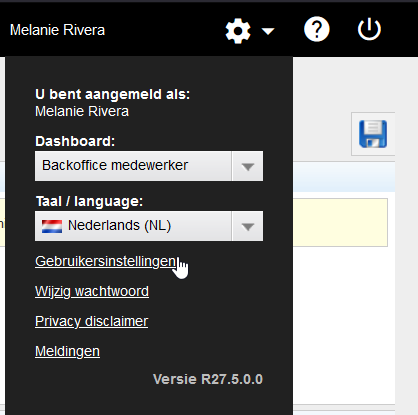The image size is (418, 415).
Task: Open help via the question mark icon
Action: point(317,29)
